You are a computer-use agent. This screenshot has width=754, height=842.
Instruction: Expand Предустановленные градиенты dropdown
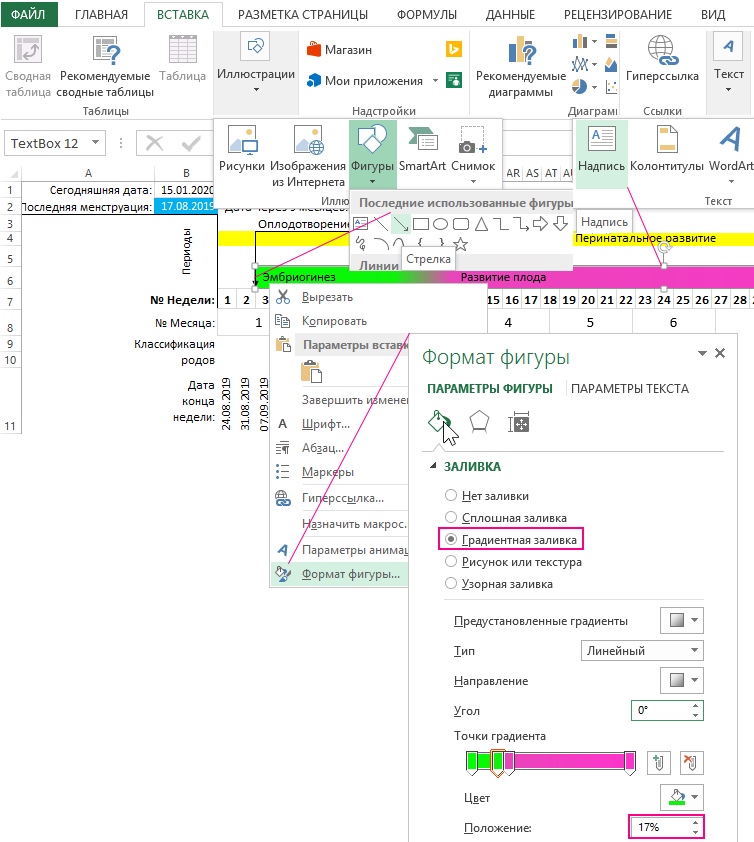pyautogui.click(x=682, y=620)
